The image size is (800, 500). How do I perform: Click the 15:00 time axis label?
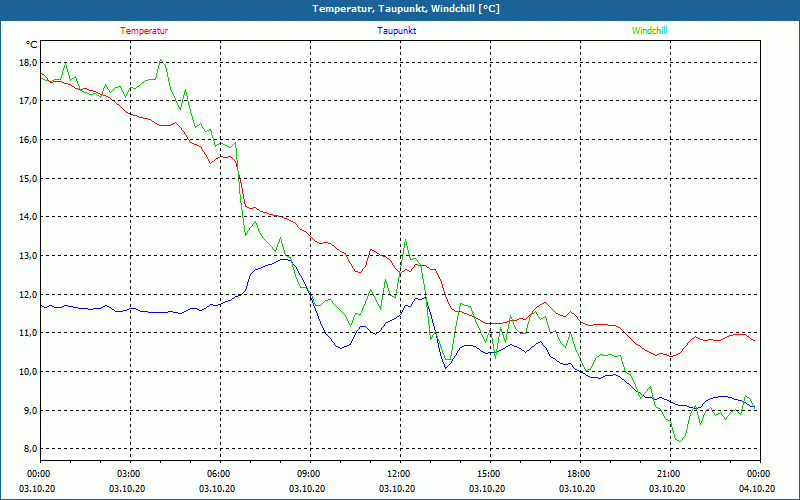[488, 473]
